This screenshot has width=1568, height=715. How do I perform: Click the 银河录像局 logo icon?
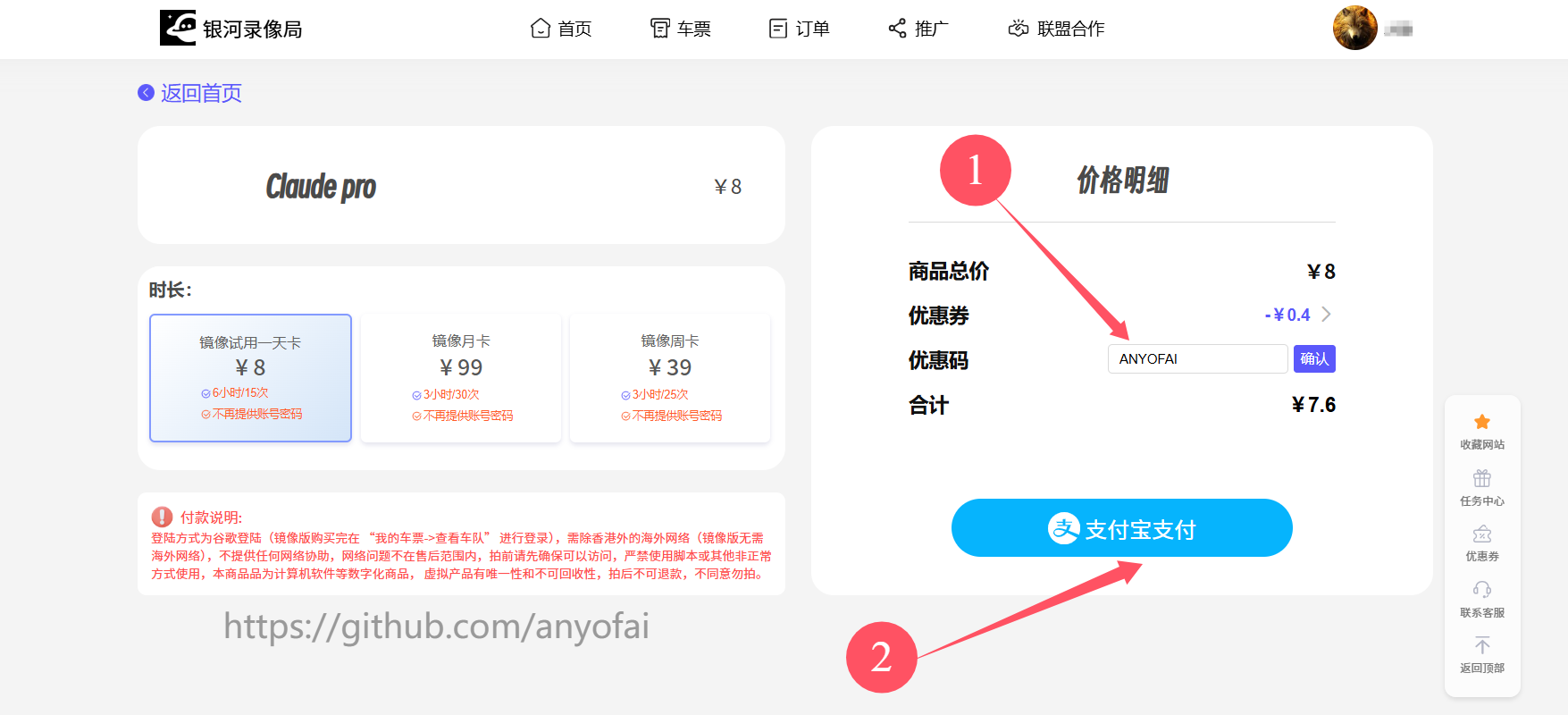(x=178, y=28)
